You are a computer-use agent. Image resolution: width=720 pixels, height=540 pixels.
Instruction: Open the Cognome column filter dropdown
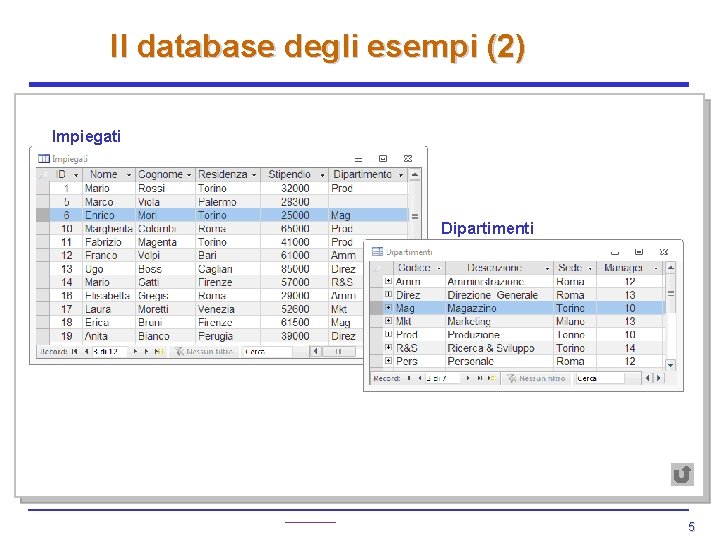(x=189, y=175)
